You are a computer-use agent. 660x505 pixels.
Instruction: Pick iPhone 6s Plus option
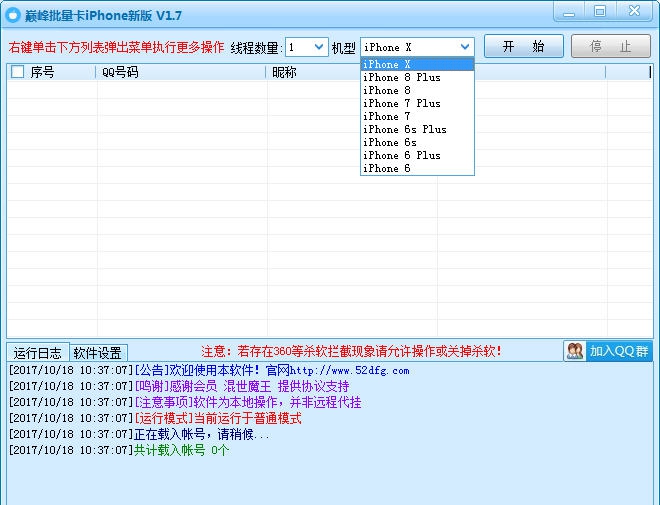[404, 129]
